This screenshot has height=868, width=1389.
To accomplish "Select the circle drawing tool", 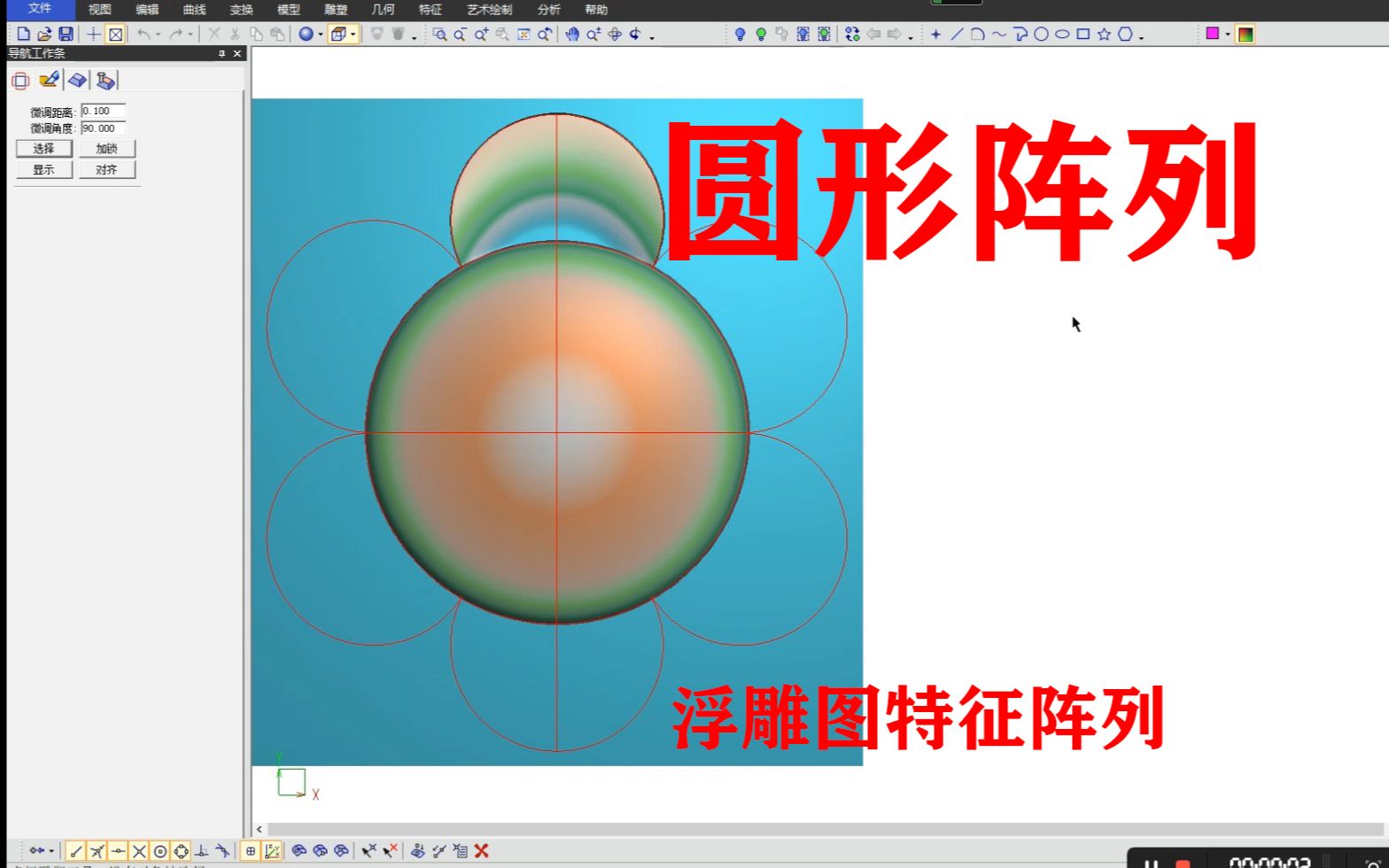I will click(x=1041, y=34).
